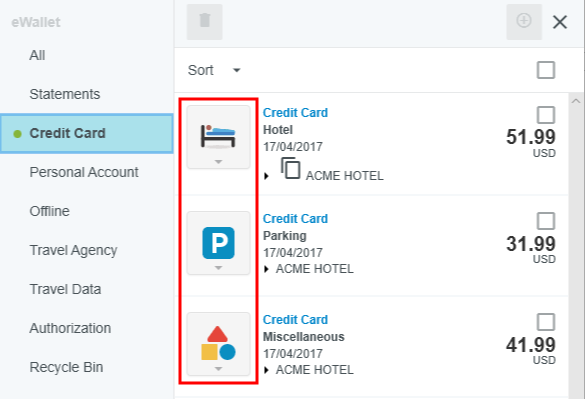
Task: Select the Travel Agency category
Action: coord(73,250)
